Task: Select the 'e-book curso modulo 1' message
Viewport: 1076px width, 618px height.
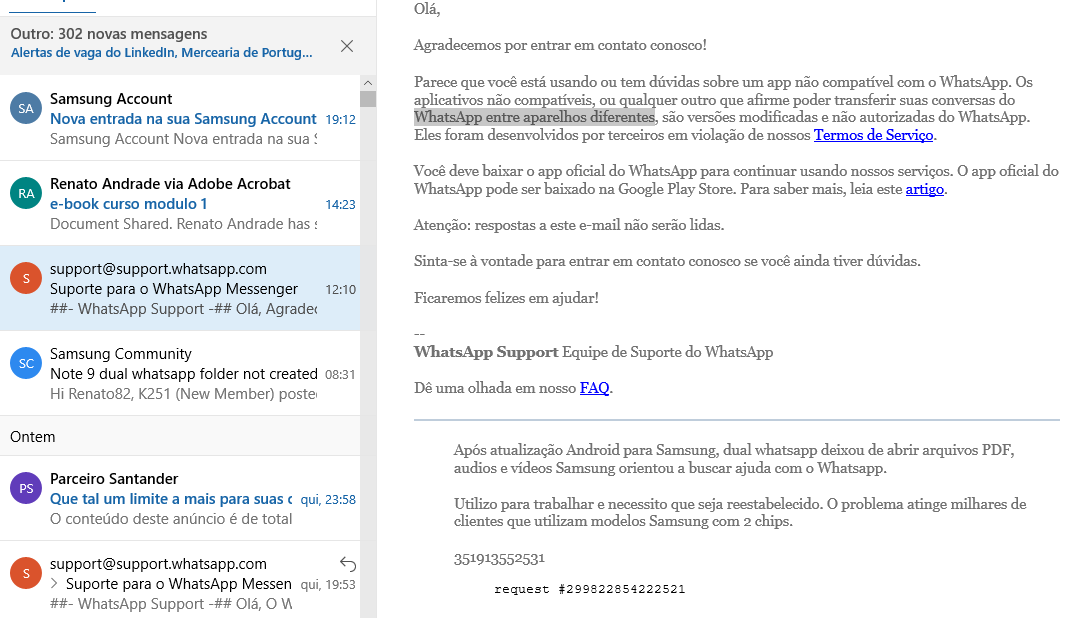Action: pyautogui.click(x=129, y=204)
